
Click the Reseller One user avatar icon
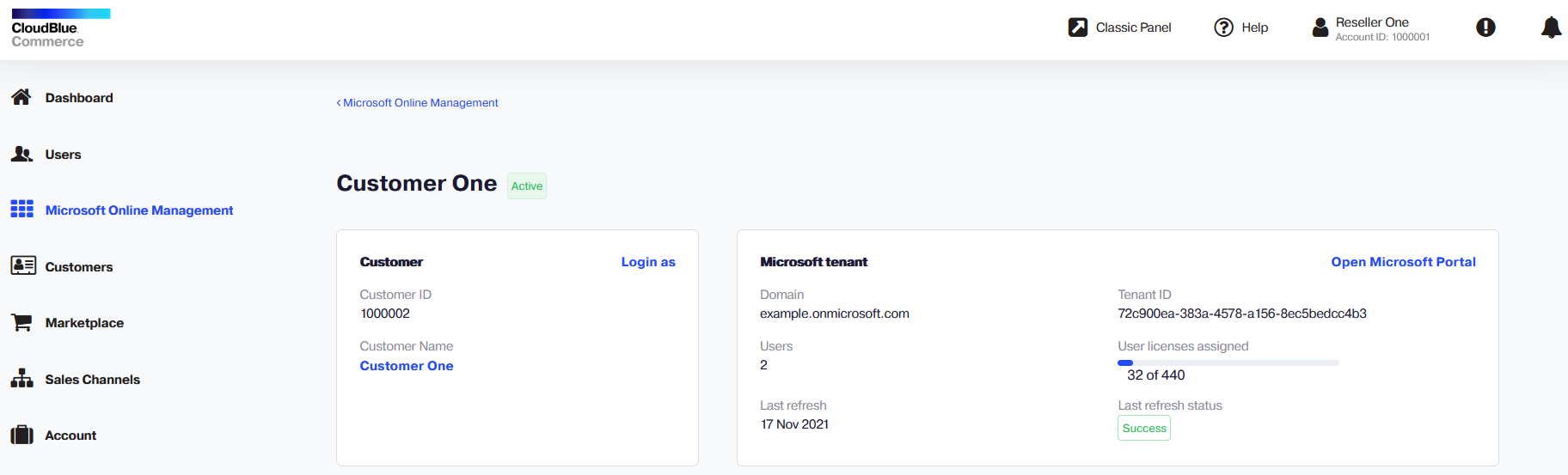[1320, 28]
